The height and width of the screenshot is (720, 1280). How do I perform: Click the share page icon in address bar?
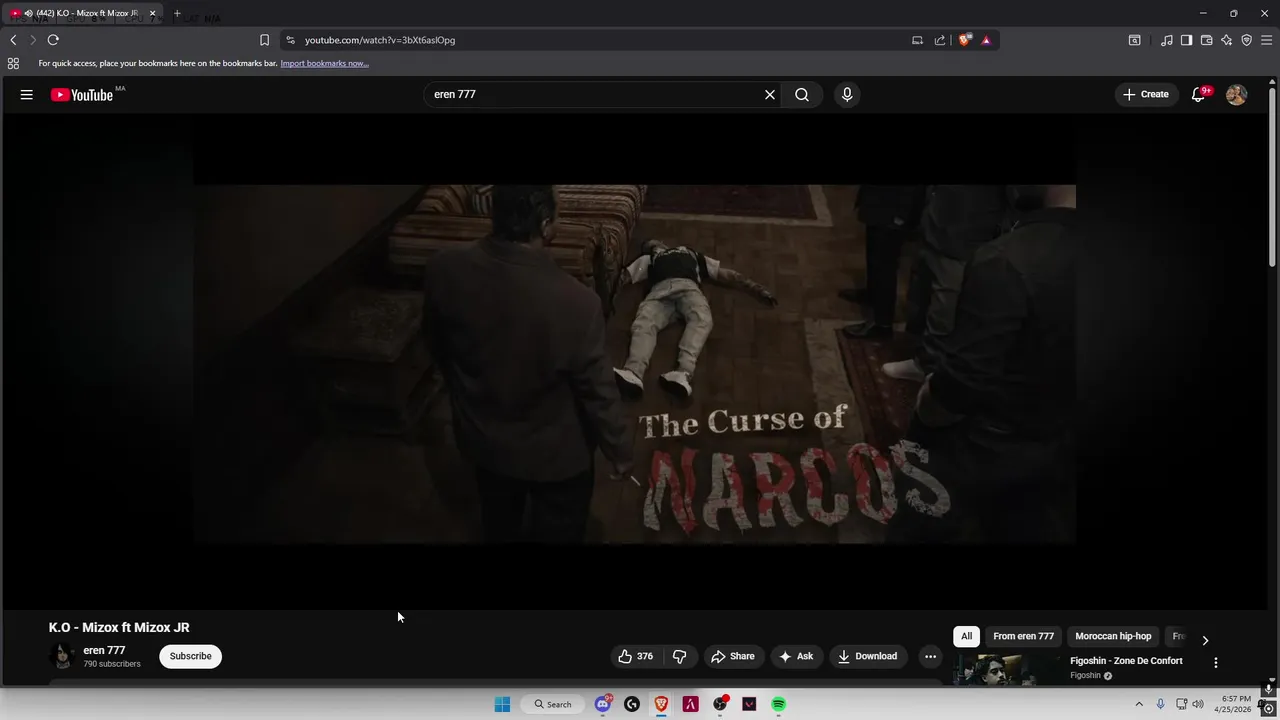tap(940, 40)
